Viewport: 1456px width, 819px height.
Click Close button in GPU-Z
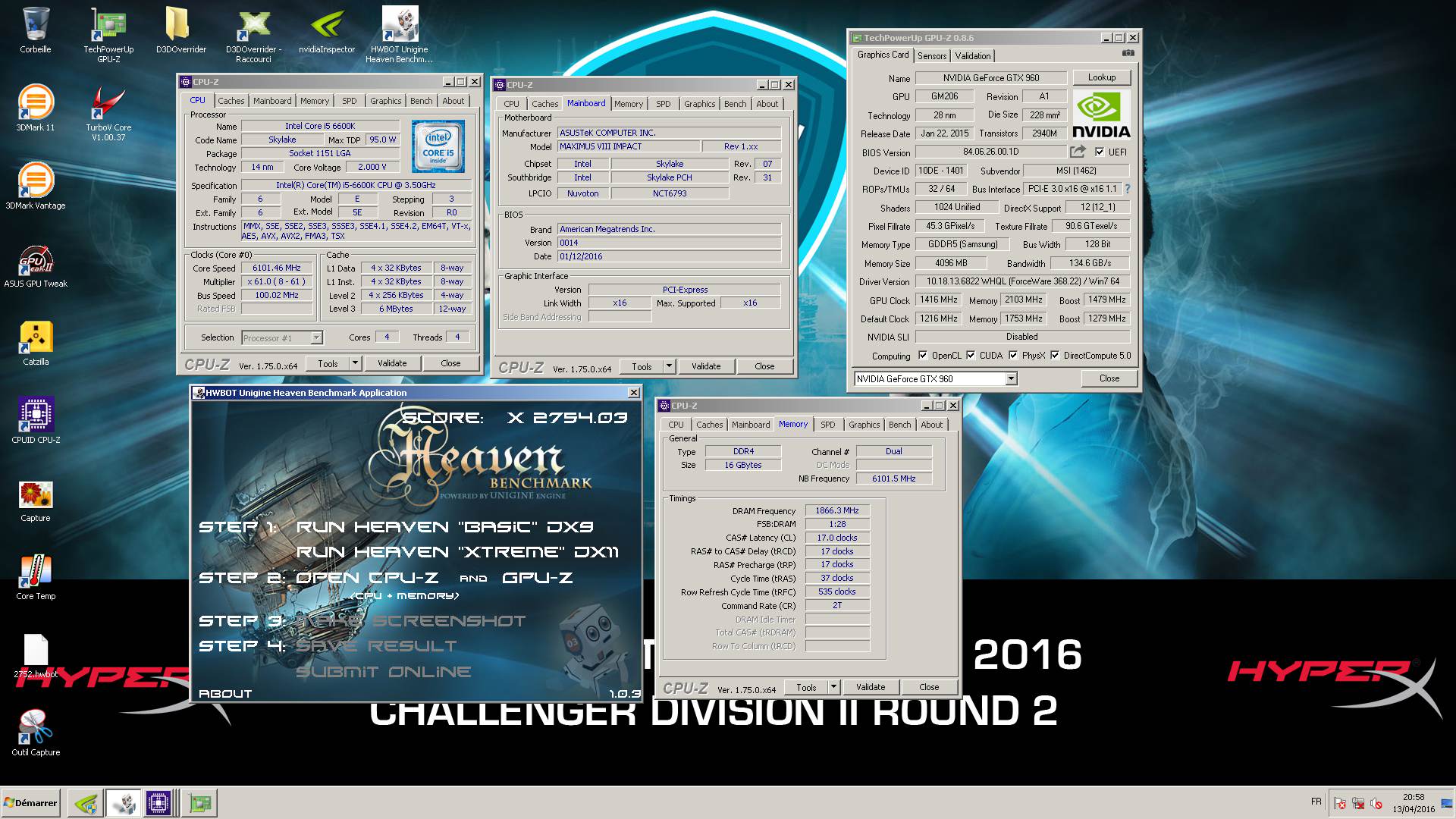click(1109, 378)
